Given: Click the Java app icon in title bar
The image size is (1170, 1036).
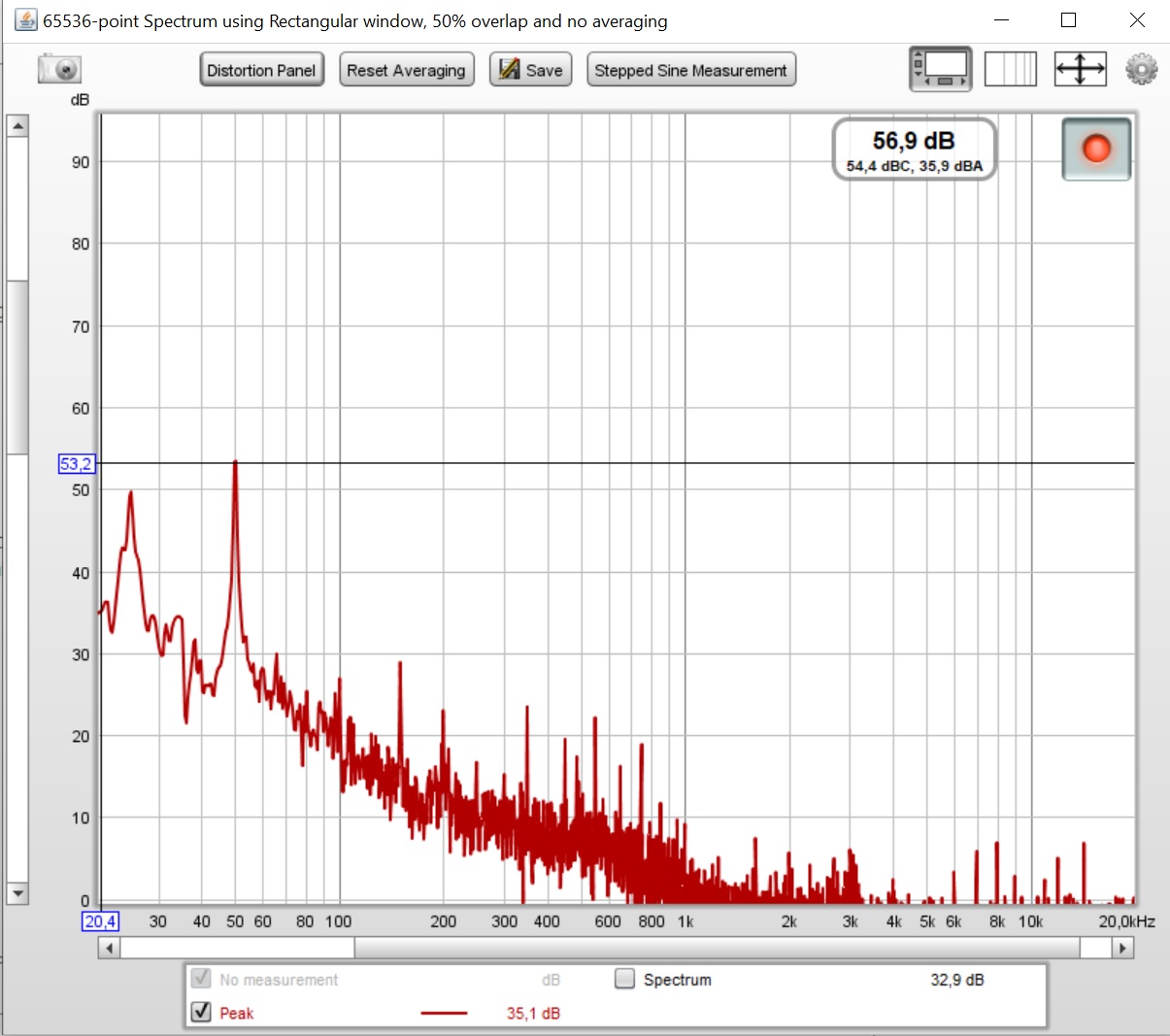Looking at the screenshot, I should 25,20.
